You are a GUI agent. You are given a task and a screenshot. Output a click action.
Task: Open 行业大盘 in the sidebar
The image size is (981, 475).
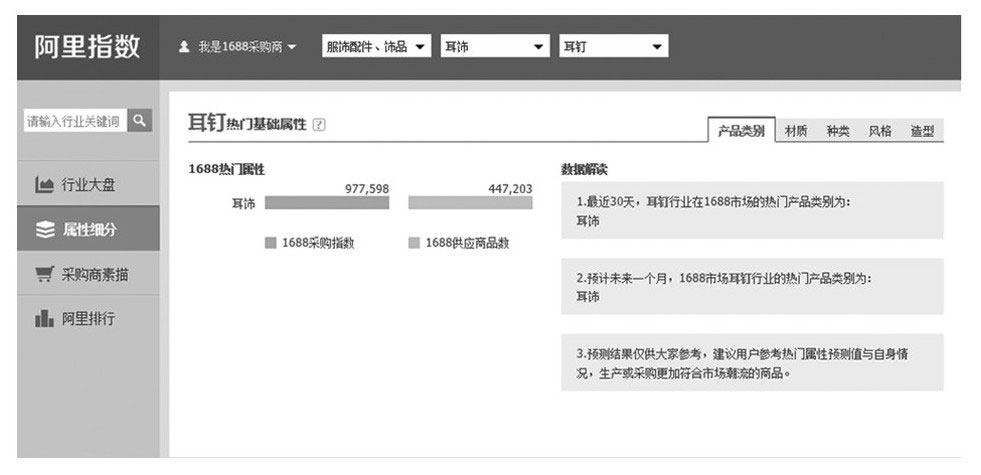[x=88, y=185]
